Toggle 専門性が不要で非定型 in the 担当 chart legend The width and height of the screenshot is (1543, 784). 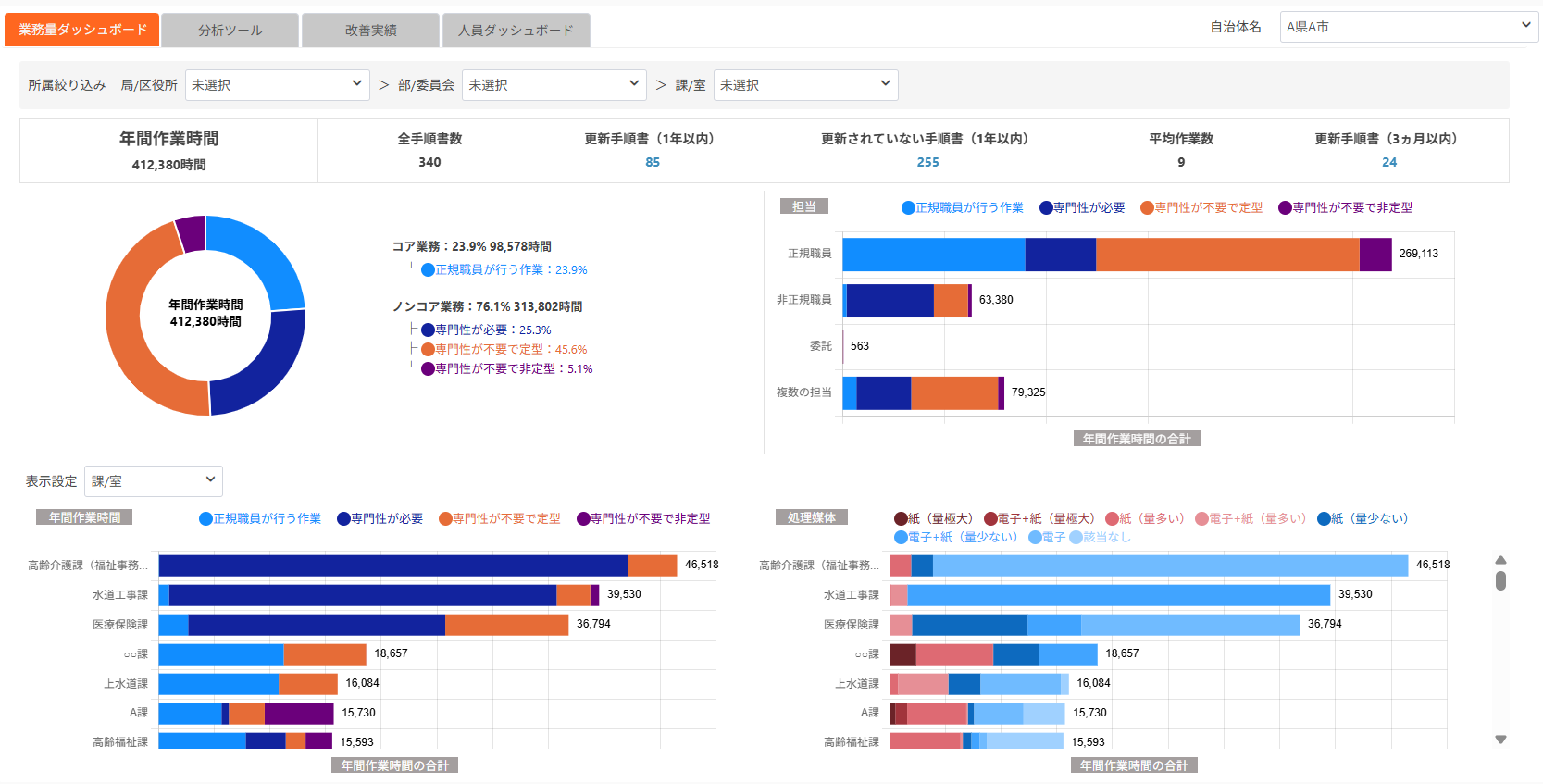click(1346, 207)
